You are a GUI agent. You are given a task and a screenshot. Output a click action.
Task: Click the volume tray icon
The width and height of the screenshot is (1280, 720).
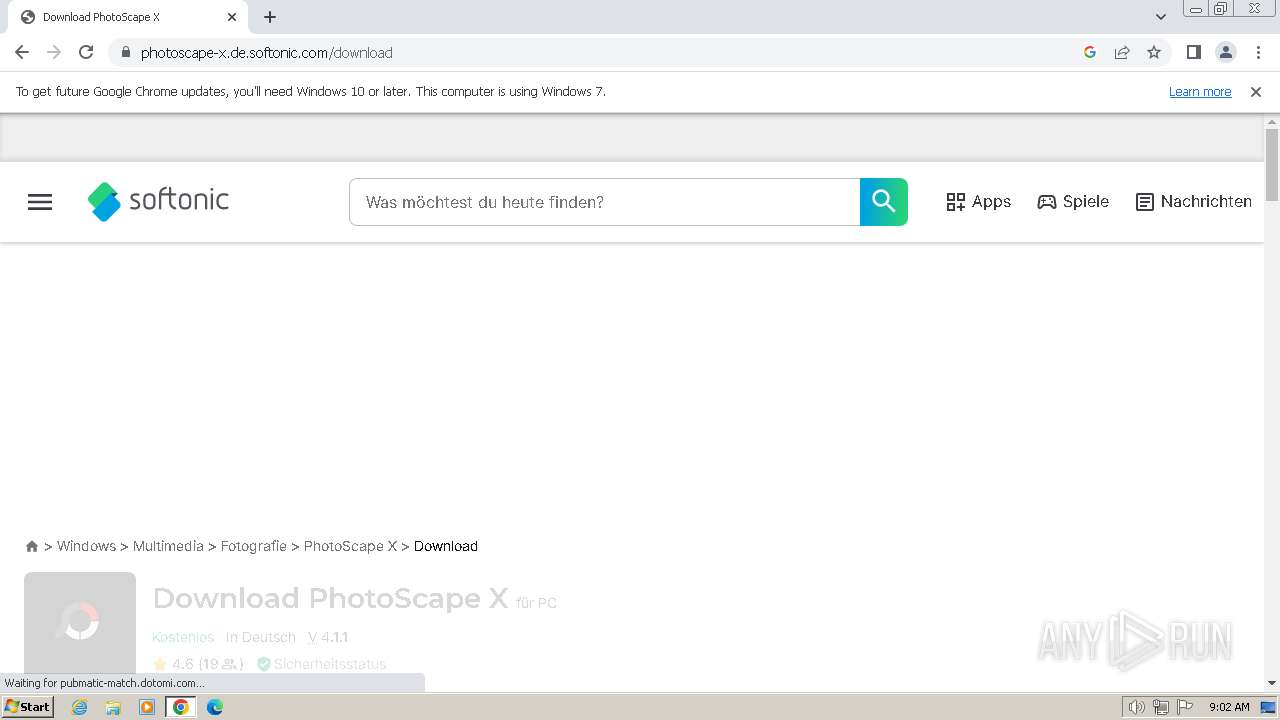pyautogui.click(x=1137, y=707)
